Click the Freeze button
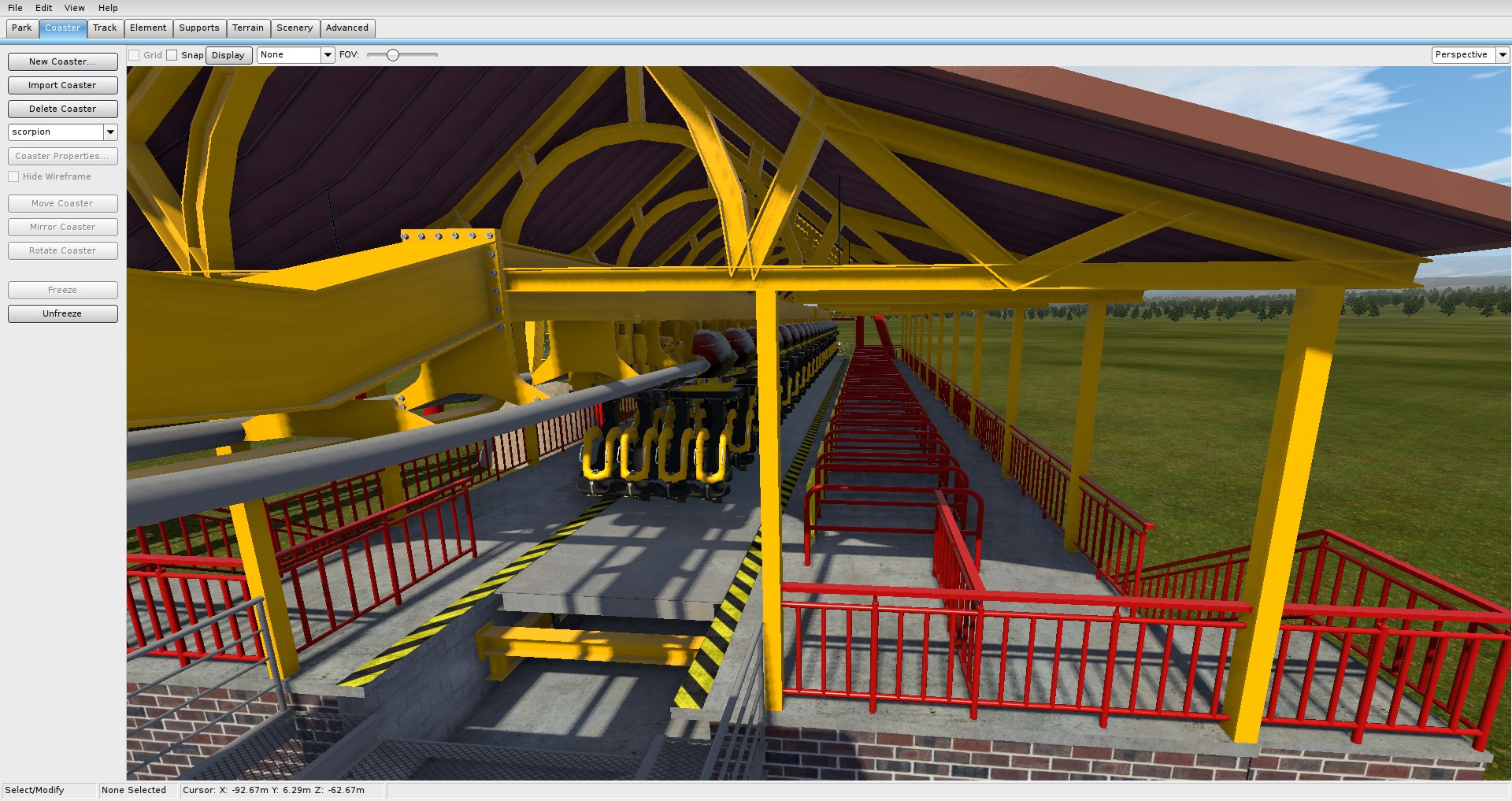The width and height of the screenshot is (1512, 801). pyautogui.click(x=62, y=290)
